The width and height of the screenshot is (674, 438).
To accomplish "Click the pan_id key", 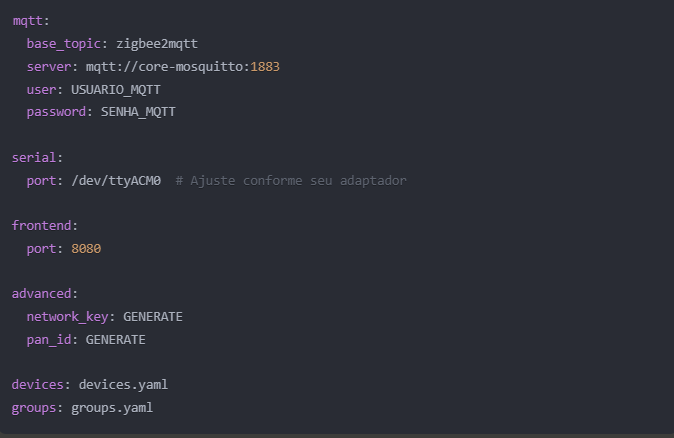I will click(x=49, y=340).
